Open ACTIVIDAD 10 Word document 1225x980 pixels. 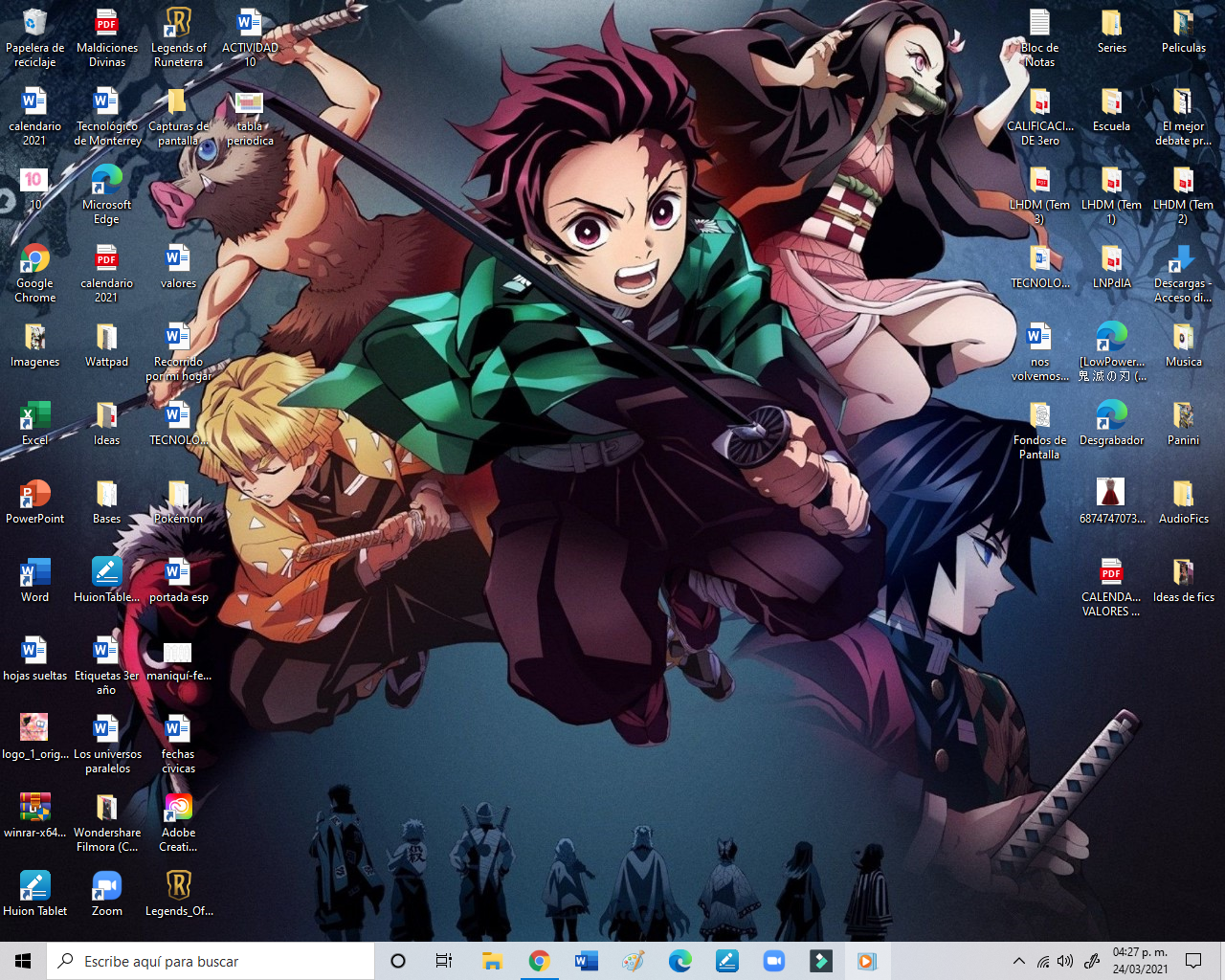click(x=250, y=38)
